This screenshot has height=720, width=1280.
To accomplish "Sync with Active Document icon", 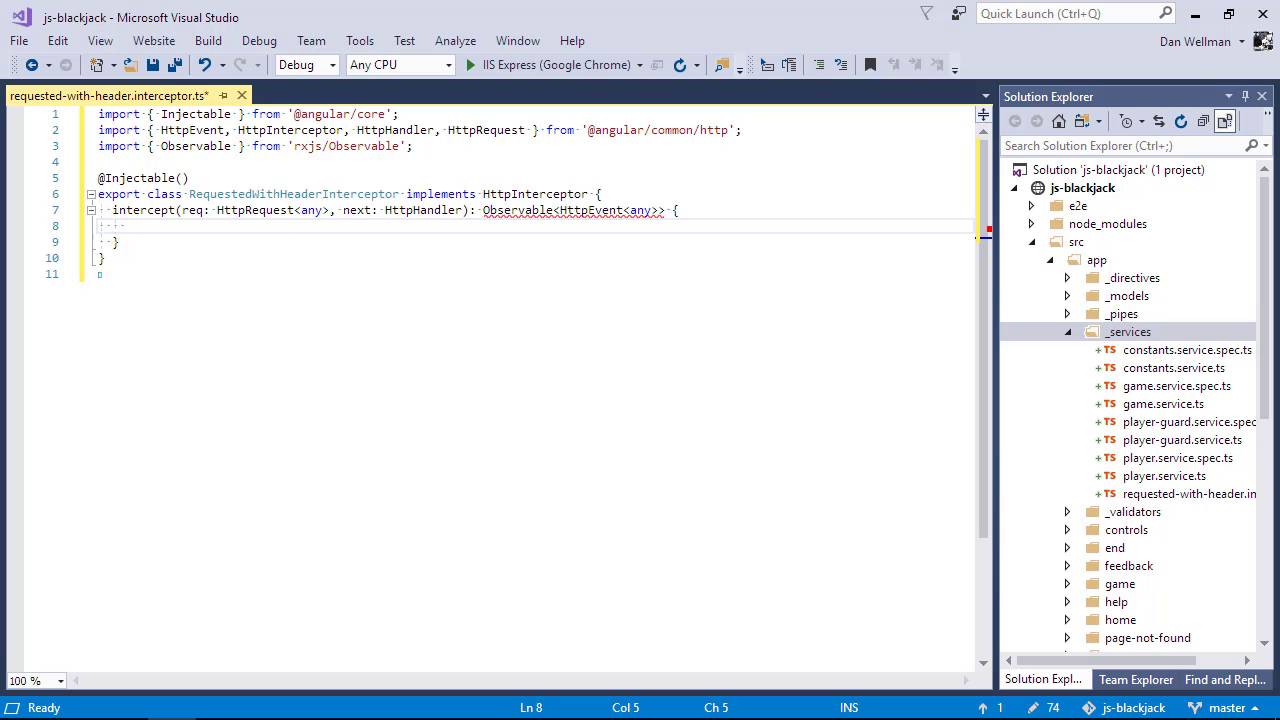I will (1159, 121).
